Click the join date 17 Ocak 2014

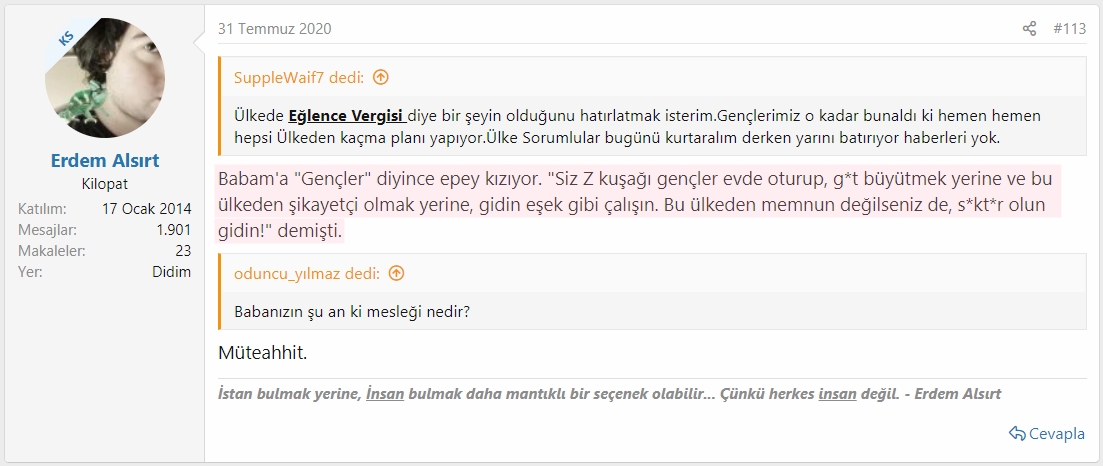146,209
